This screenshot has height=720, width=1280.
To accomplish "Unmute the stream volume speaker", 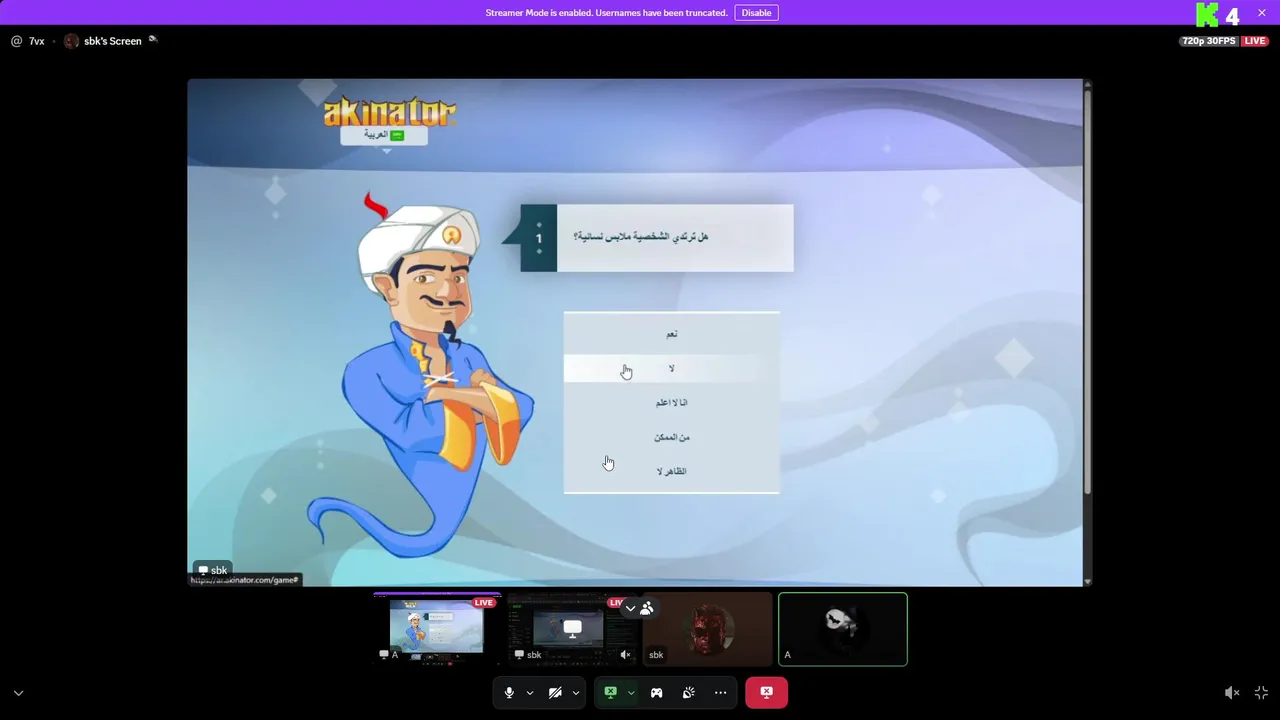I will click(1232, 692).
